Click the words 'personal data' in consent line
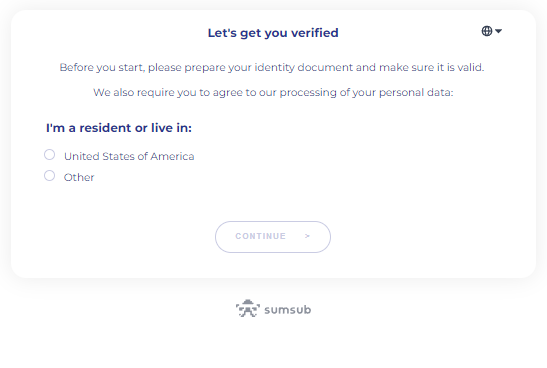The height and width of the screenshot is (368, 547). click(415, 92)
